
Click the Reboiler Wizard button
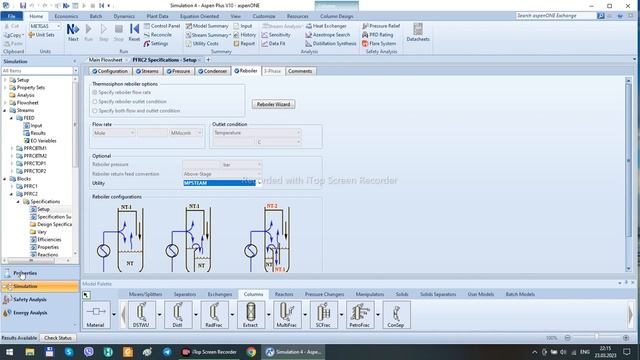point(273,104)
